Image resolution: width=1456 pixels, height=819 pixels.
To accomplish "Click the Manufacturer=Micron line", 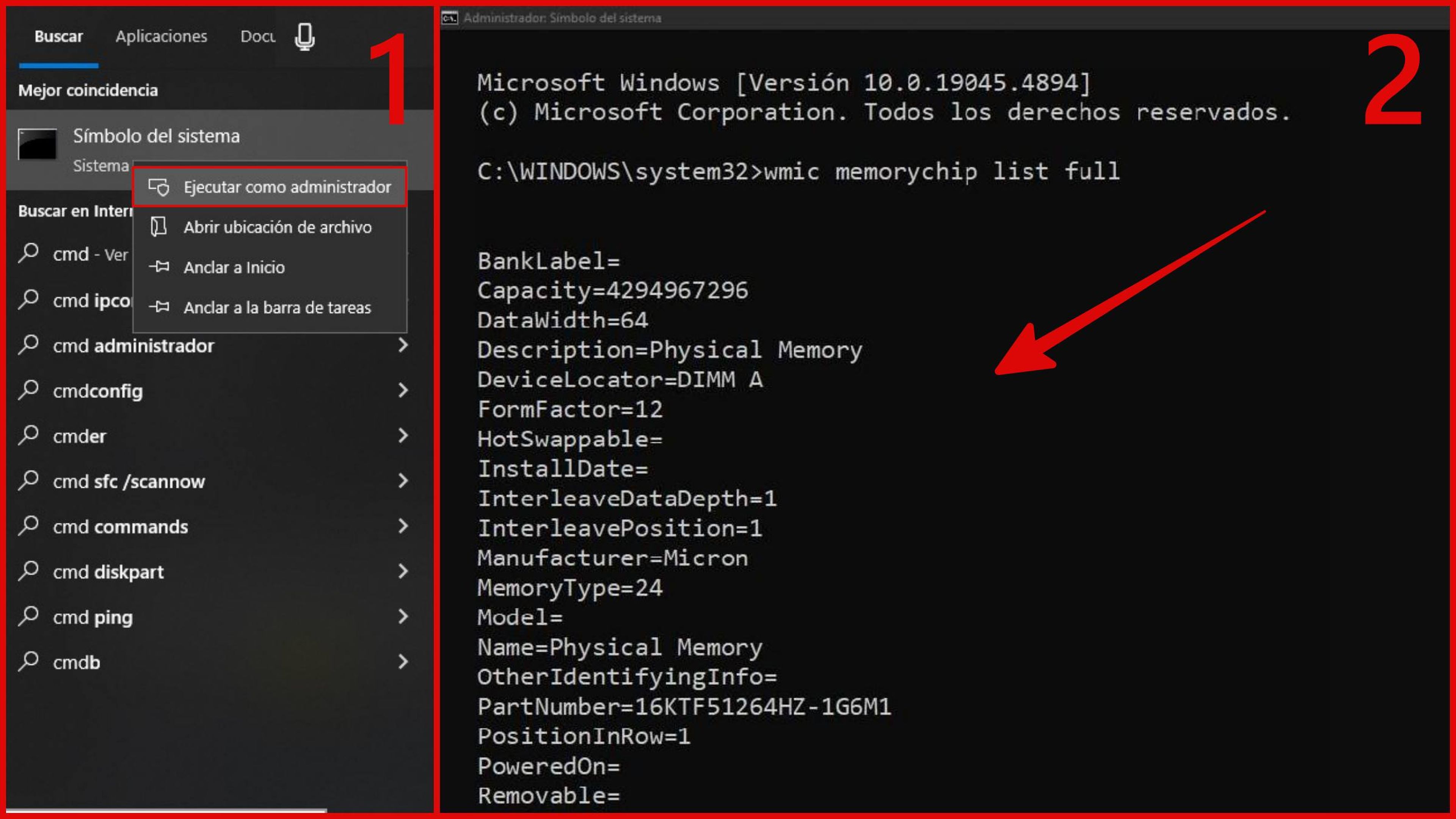I will pos(613,558).
